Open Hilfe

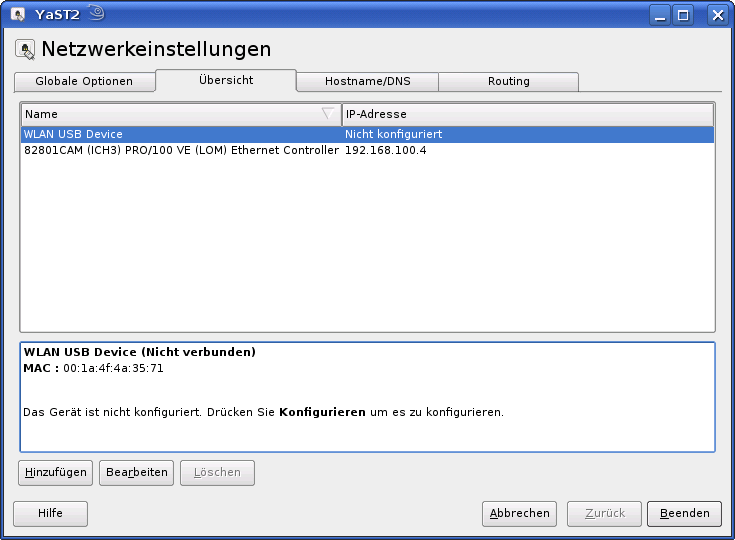point(50,514)
